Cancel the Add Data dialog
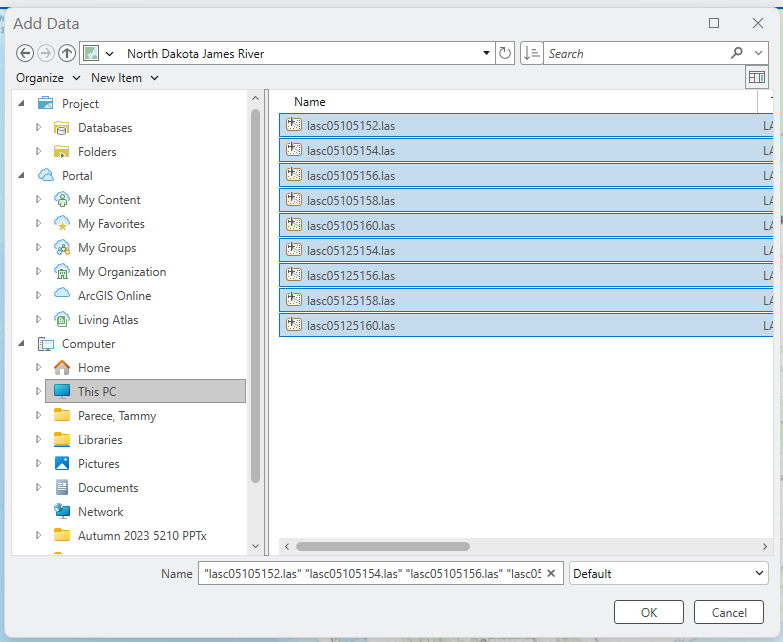The image size is (783, 642). click(729, 612)
